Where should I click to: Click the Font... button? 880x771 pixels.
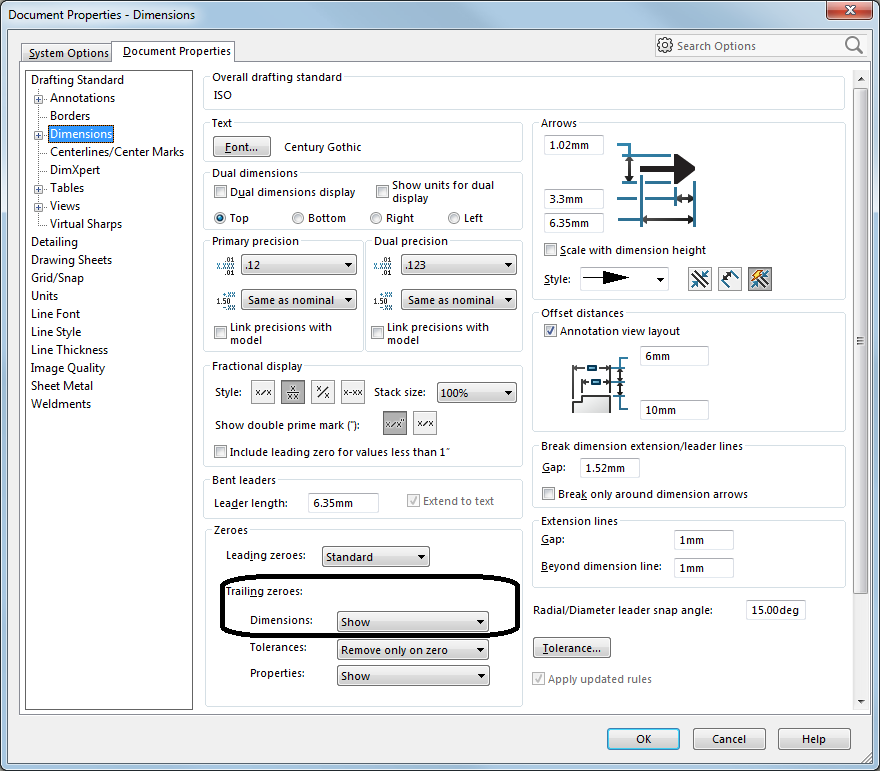tap(241, 147)
